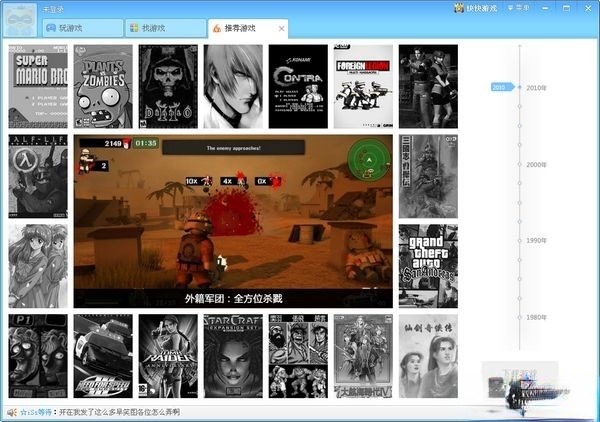Viewport: 600px width, 422px height.
Task: Open the two anime girls game cover
Action: 38,266
